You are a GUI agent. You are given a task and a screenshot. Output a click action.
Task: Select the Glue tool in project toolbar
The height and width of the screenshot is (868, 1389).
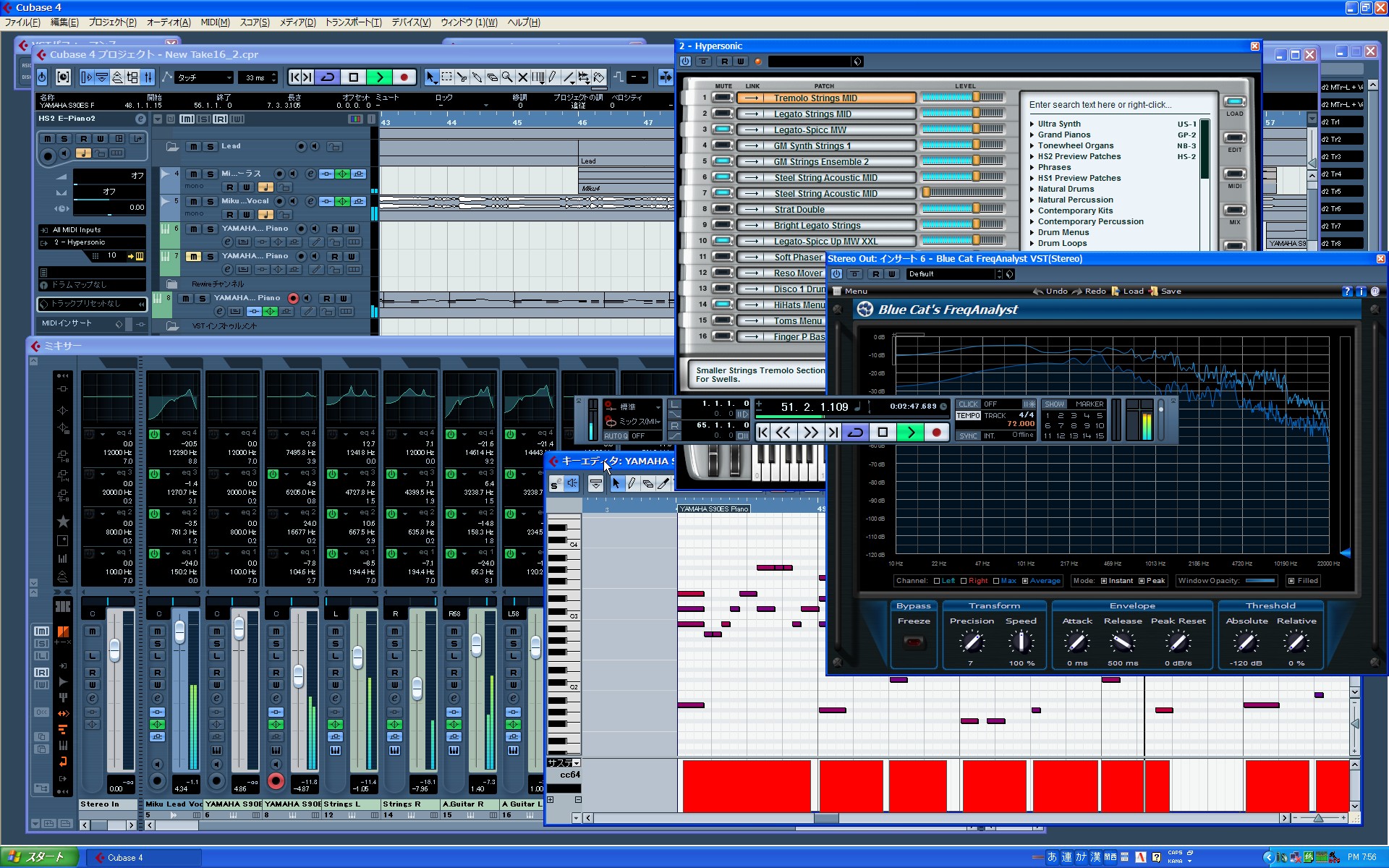(477, 77)
